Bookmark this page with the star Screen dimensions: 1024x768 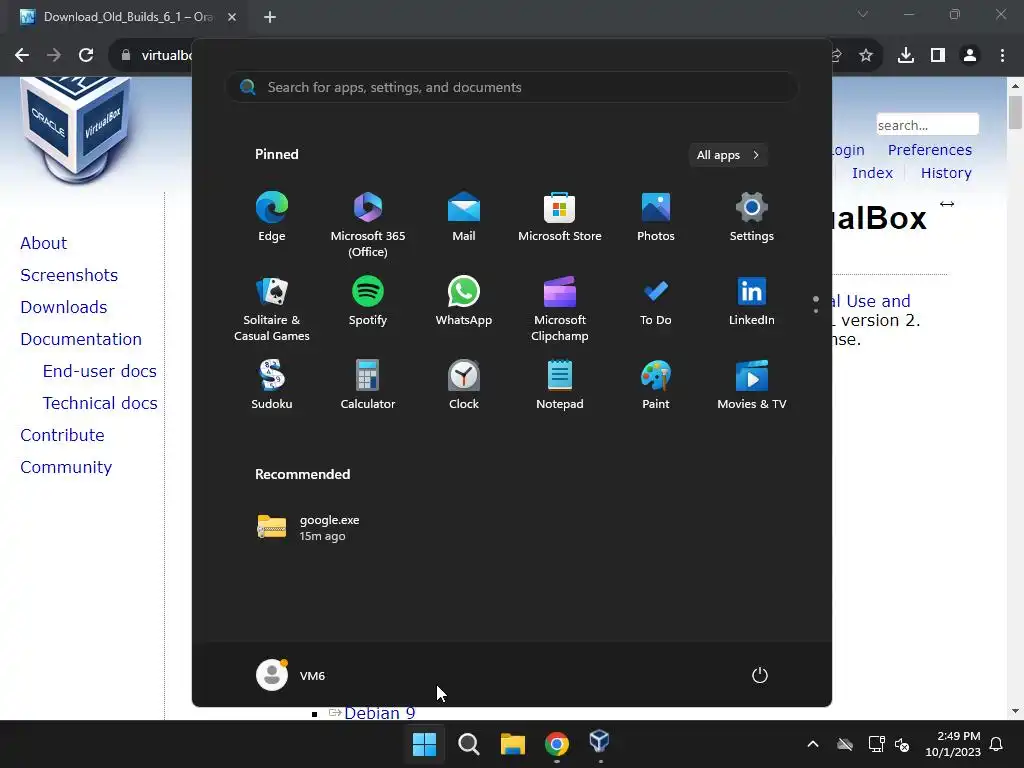[866, 56]
